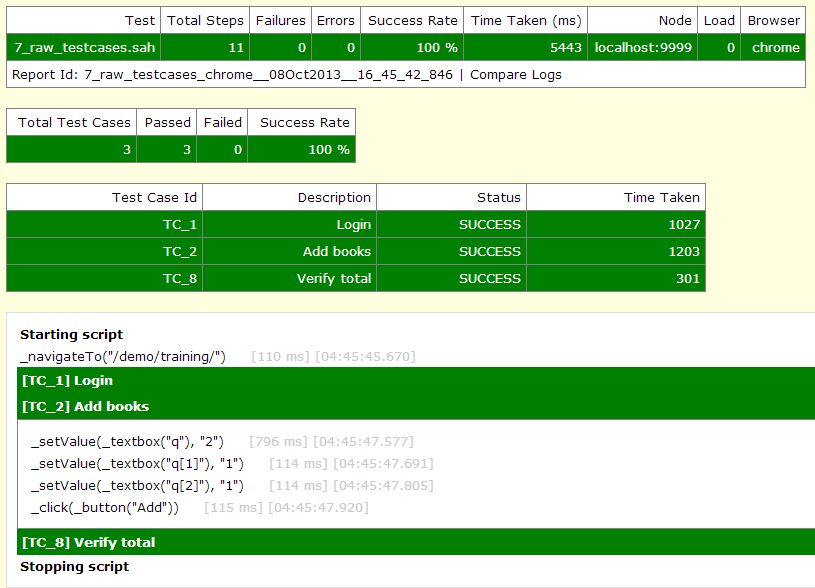Image resolution: width=815 pixels, height=588 pixels.
Task: Click the Time Taken (ms) column header
Action: pyautogui.click(x=525, y=20)
